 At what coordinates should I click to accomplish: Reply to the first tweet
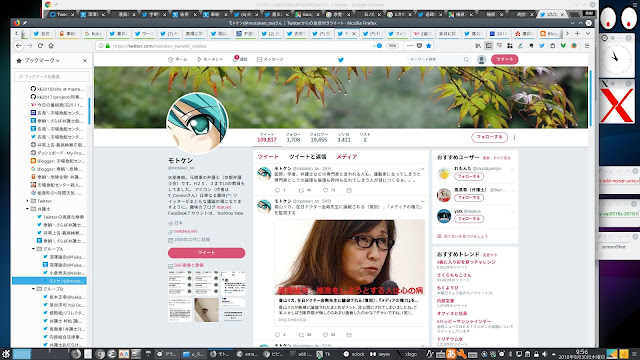[278, 190]
